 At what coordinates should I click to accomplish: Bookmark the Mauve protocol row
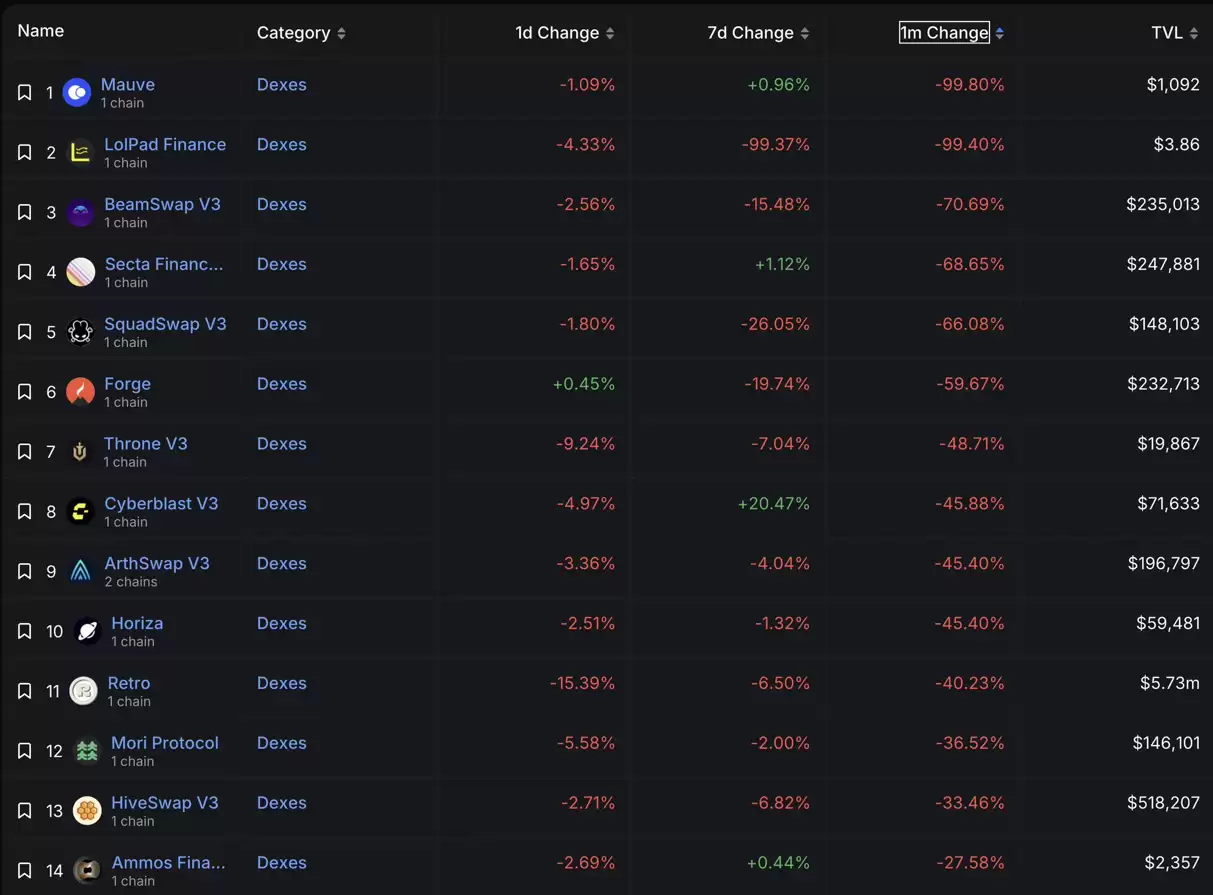point(25,92)
